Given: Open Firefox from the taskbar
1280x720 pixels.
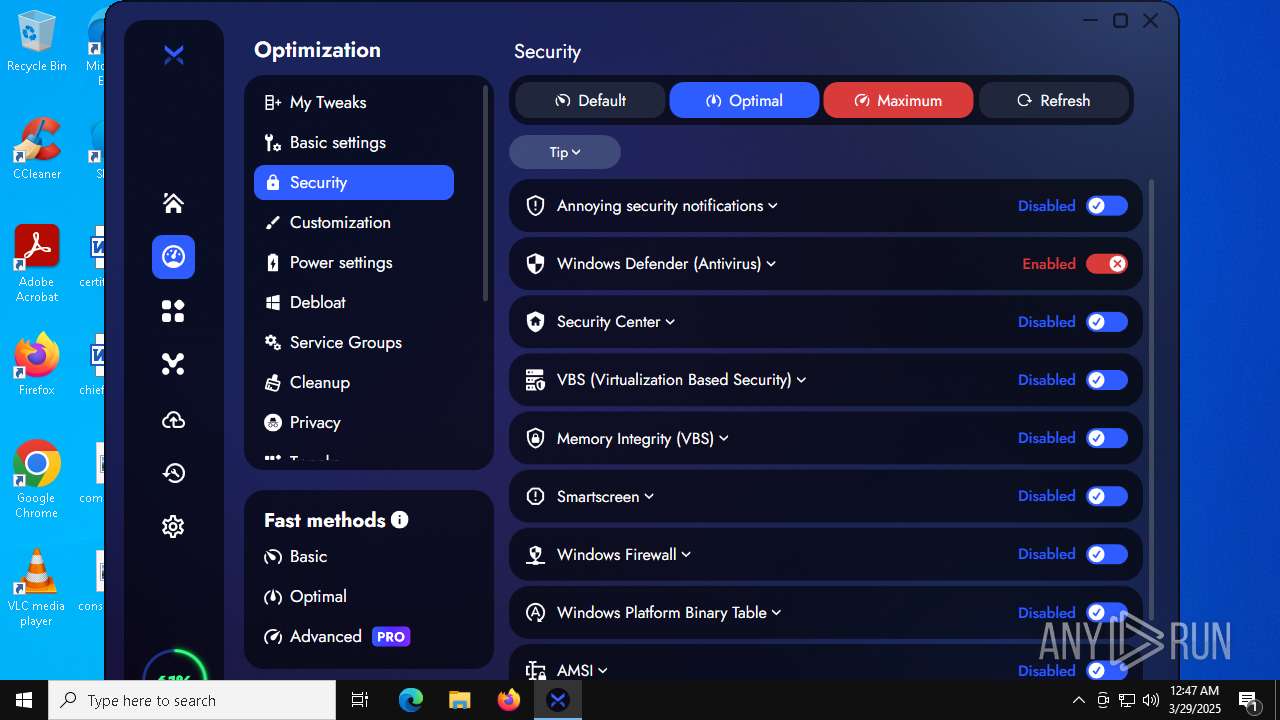Looking at the screenshot, I should point(509,700).
